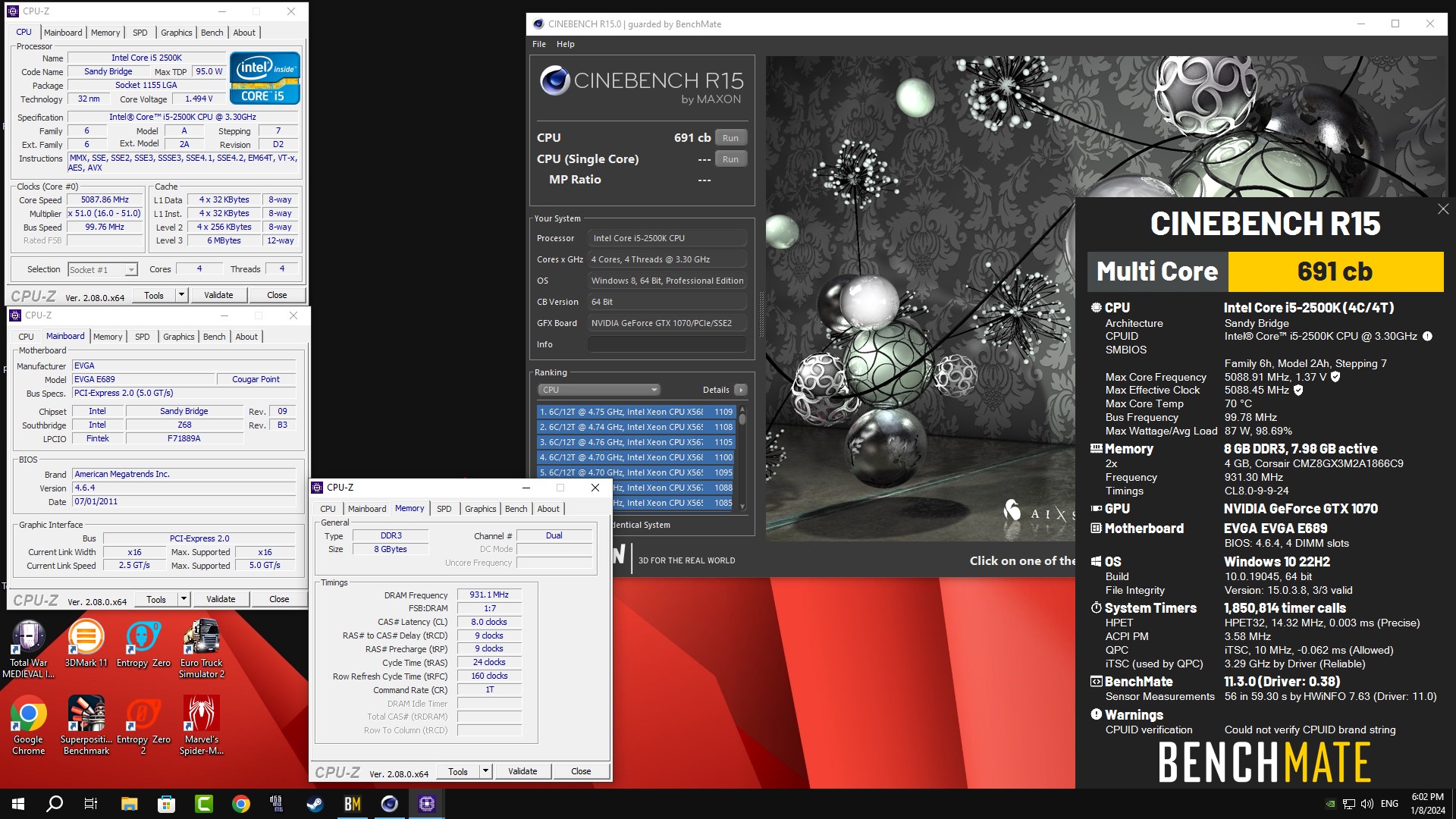Click Validate in Mainboard CPU-Z window

[x=221, y=599]
